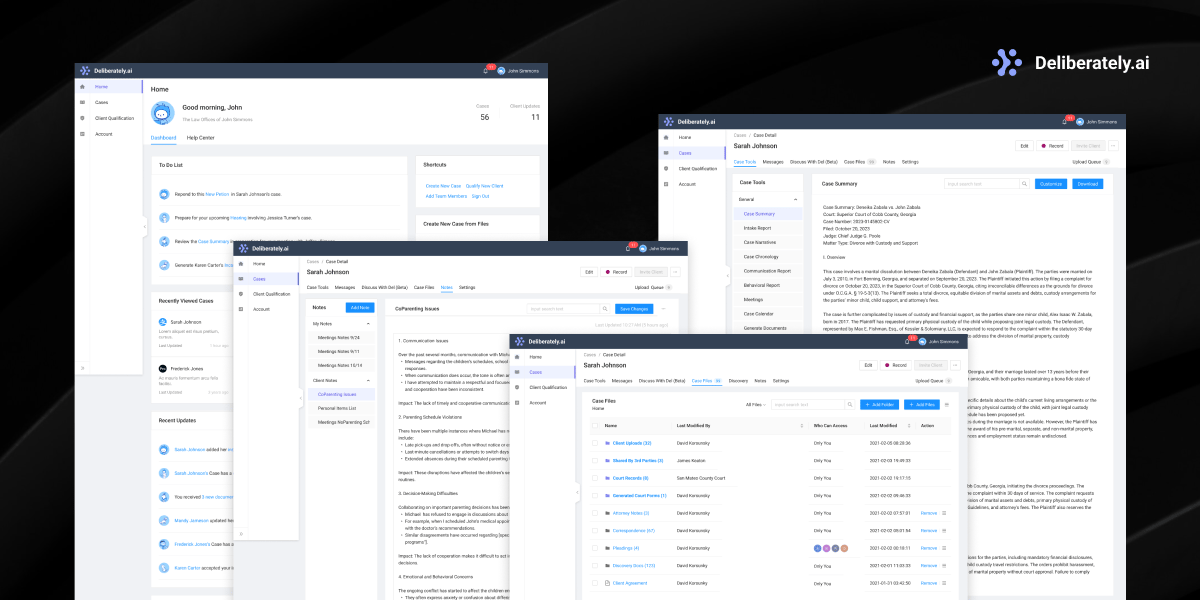Click the Record button in Case Summary window
1200x600 pixels.
point(1052,146)
